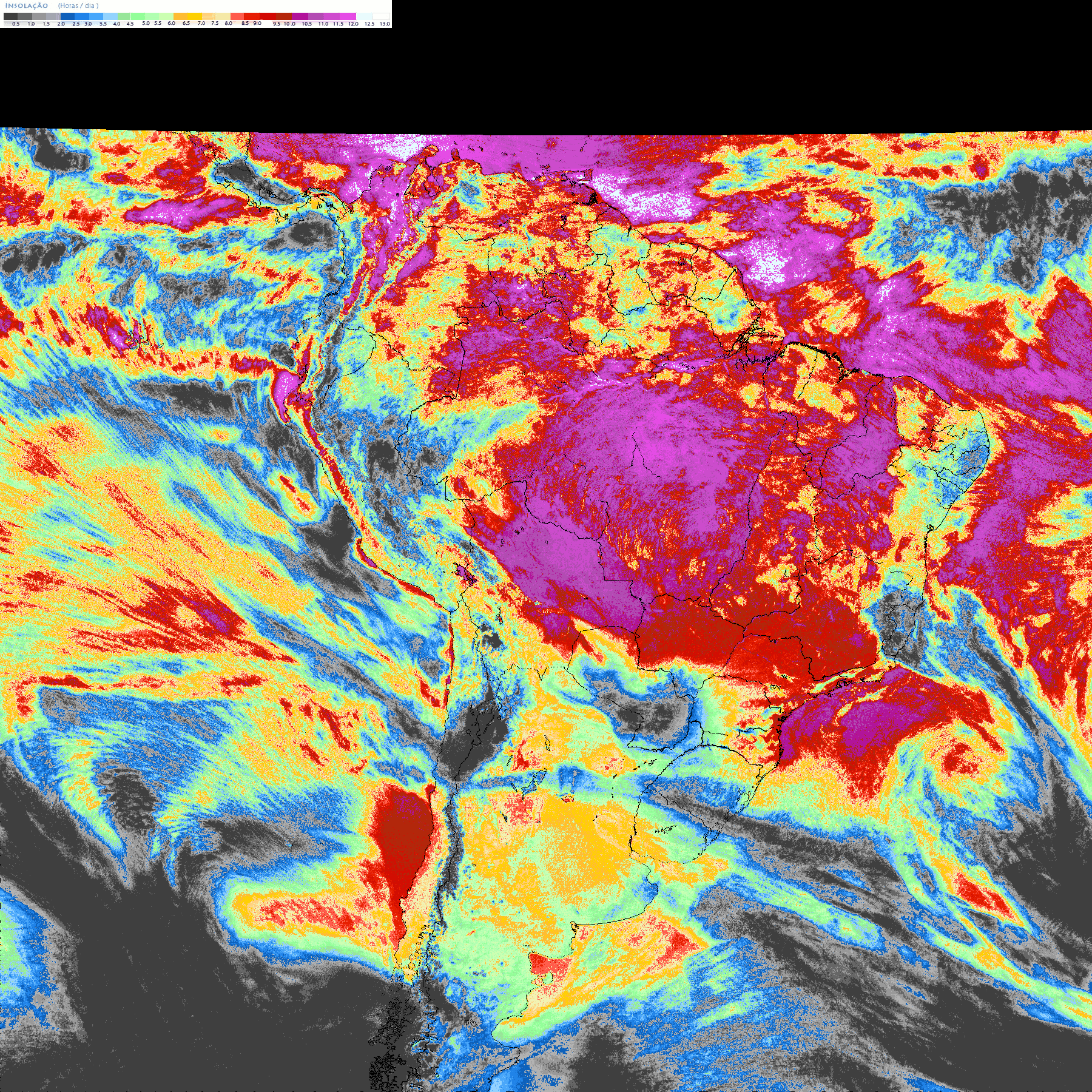Click the 1.5 legend value
The image size is (1092, 1092).
[x=46, y=24]
